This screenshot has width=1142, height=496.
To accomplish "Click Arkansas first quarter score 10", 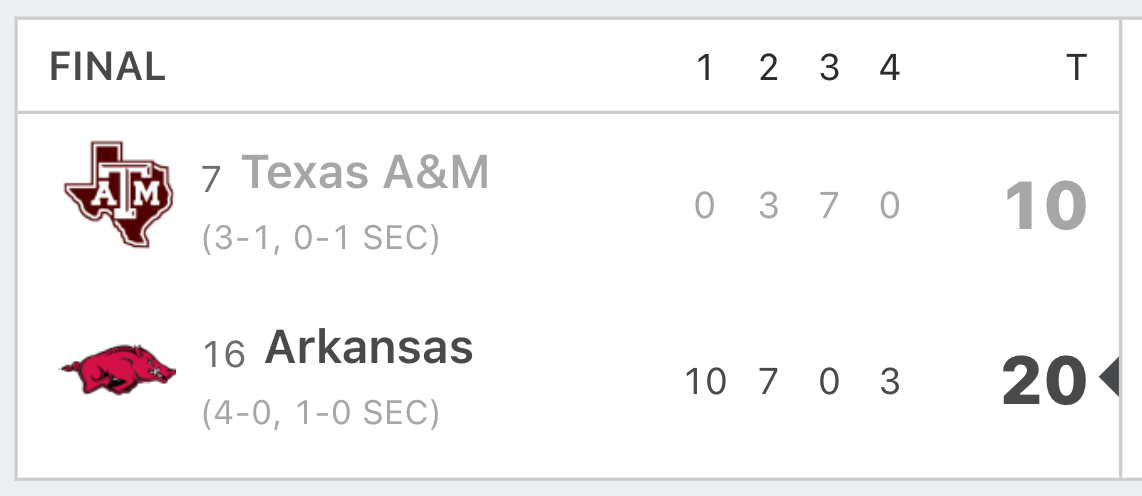I will 706,382.
